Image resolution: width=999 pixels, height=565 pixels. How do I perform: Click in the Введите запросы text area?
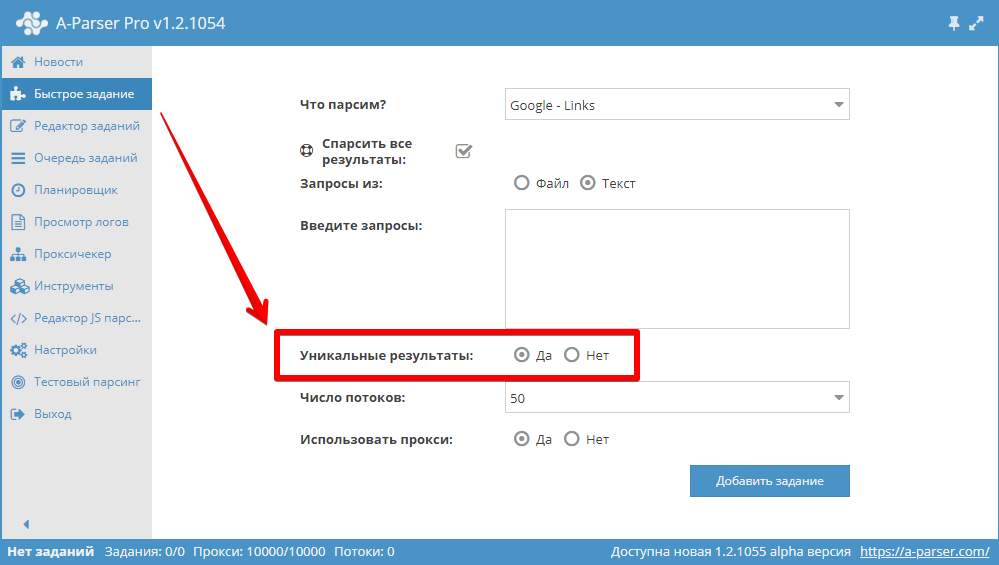(677, 269)
